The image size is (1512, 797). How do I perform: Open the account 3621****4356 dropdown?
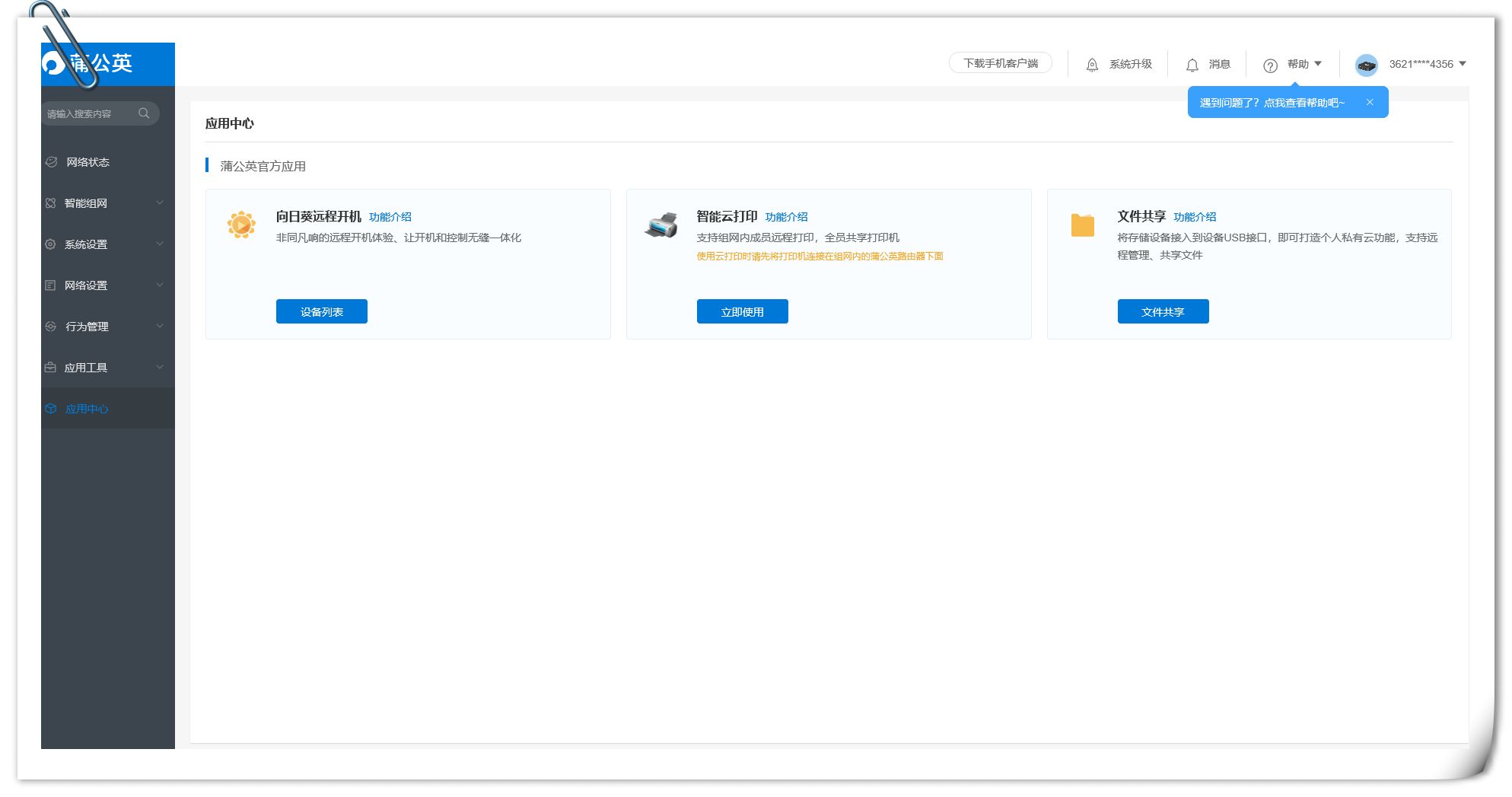(1427, 64)
